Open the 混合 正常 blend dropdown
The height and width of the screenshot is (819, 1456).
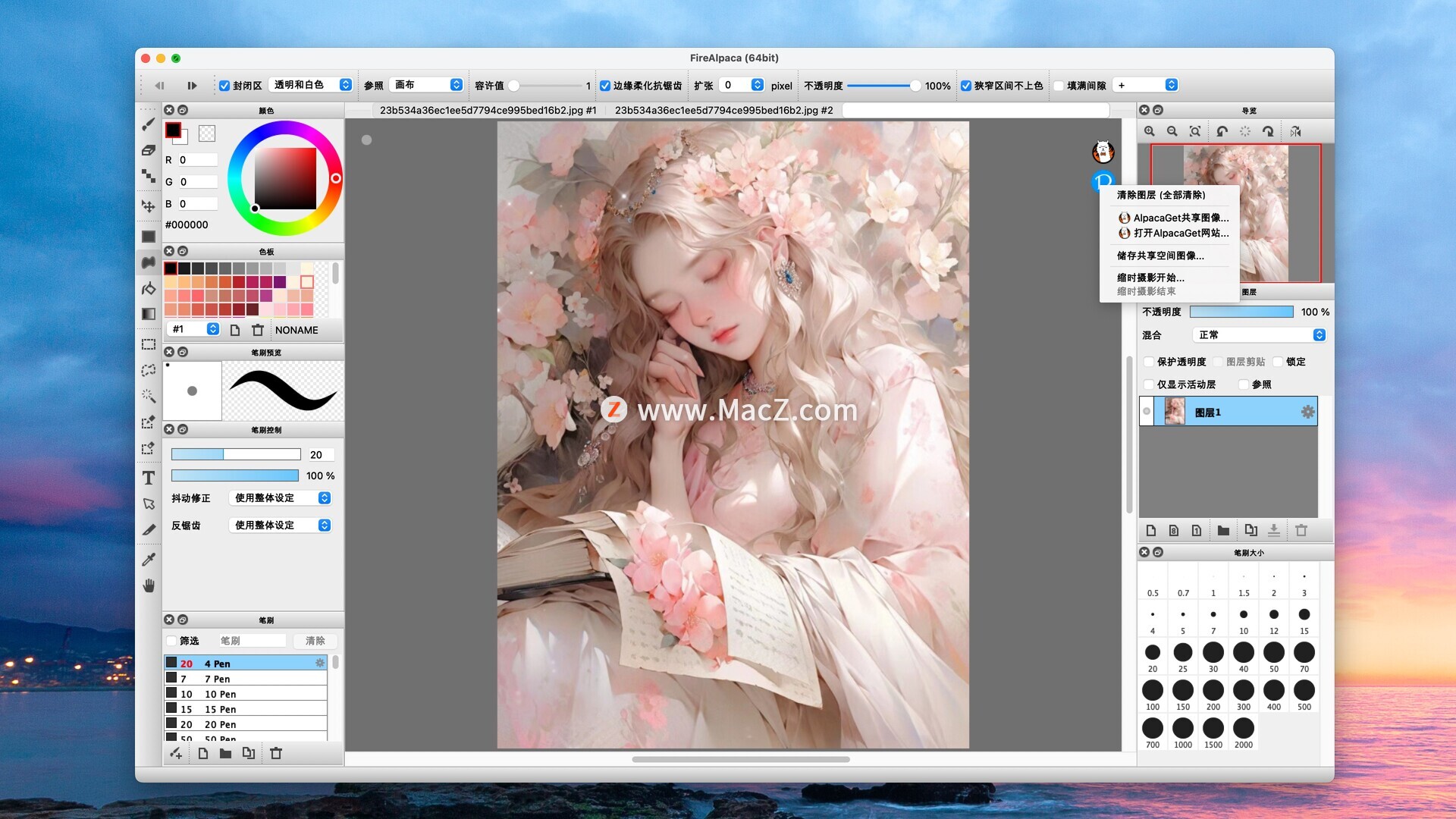(x=1259, y=335)
